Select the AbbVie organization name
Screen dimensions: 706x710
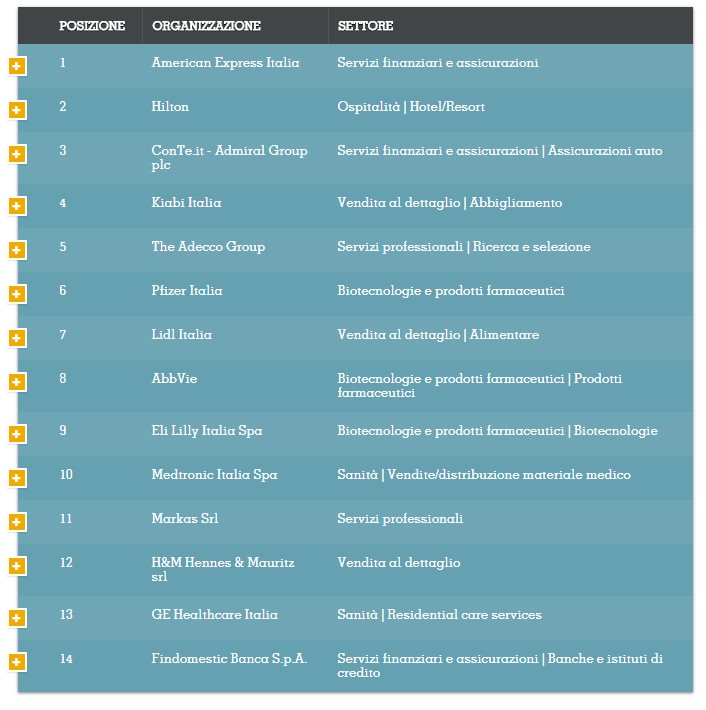click(174, 379)
